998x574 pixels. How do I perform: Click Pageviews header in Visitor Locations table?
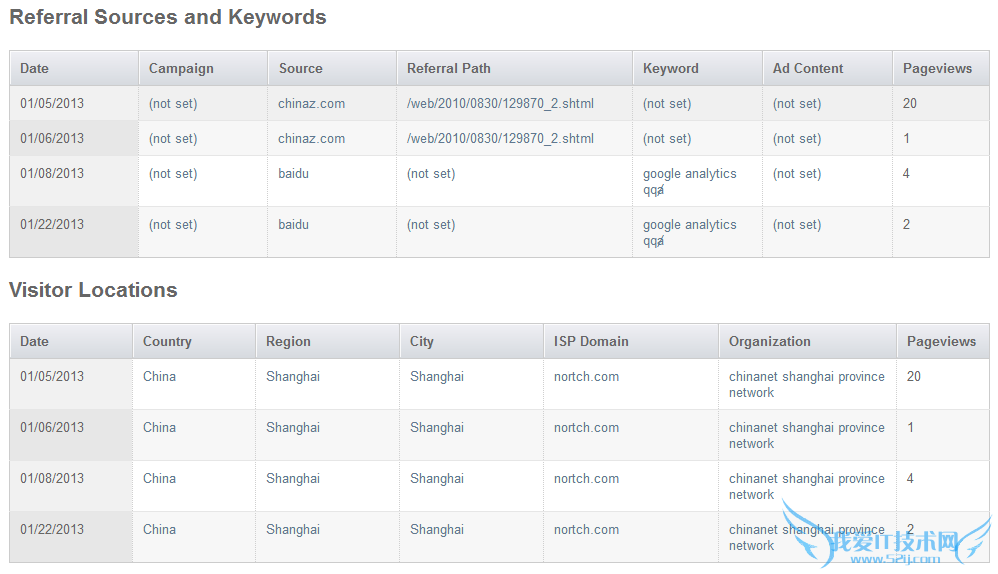tap(940, 341)
